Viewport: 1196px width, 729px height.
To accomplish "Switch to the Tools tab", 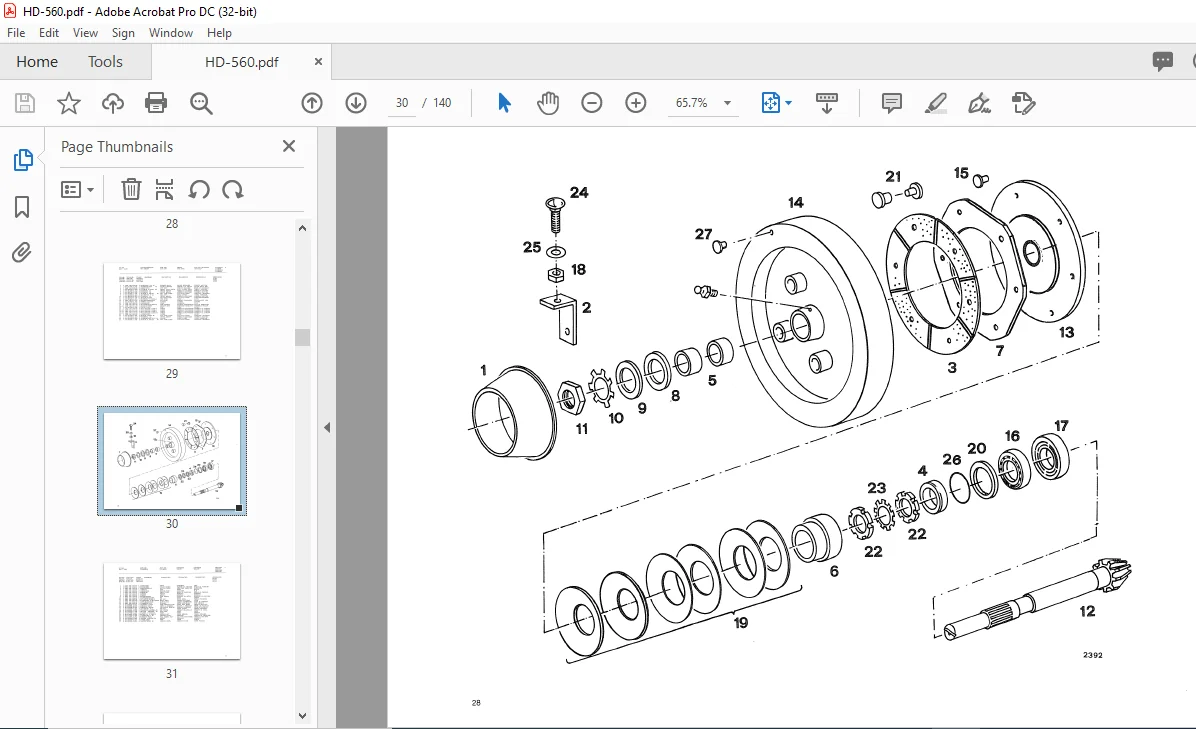I will coord(105,62).
